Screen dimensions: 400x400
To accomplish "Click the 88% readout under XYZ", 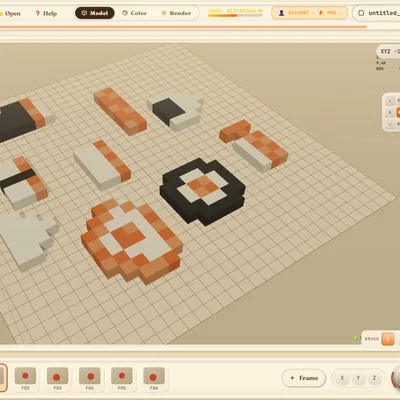I will pyautogui.click(x=380, y=68).
